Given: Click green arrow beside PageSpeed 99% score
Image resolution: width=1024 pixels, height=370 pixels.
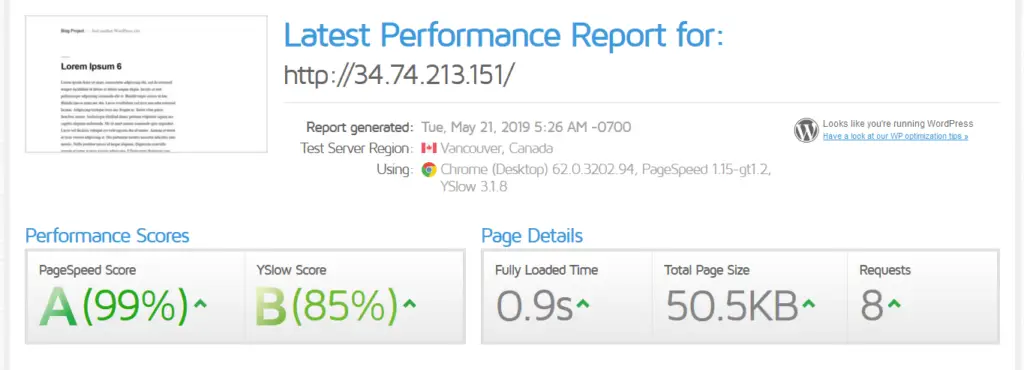Looking at the screenshot, I should (x=200, y=303).
